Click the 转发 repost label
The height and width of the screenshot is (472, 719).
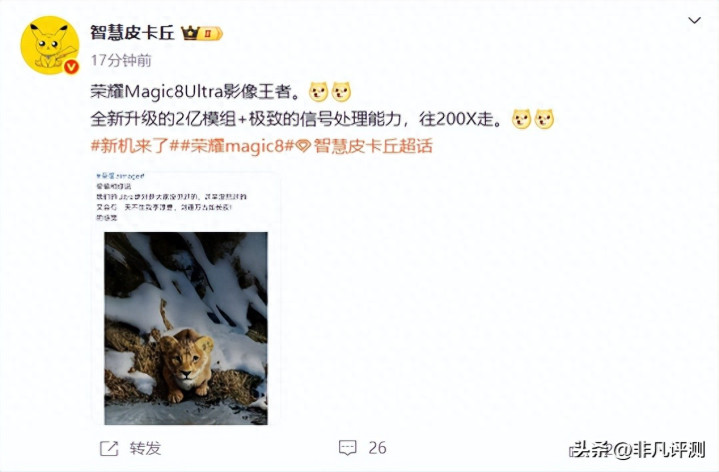[145, 448]
